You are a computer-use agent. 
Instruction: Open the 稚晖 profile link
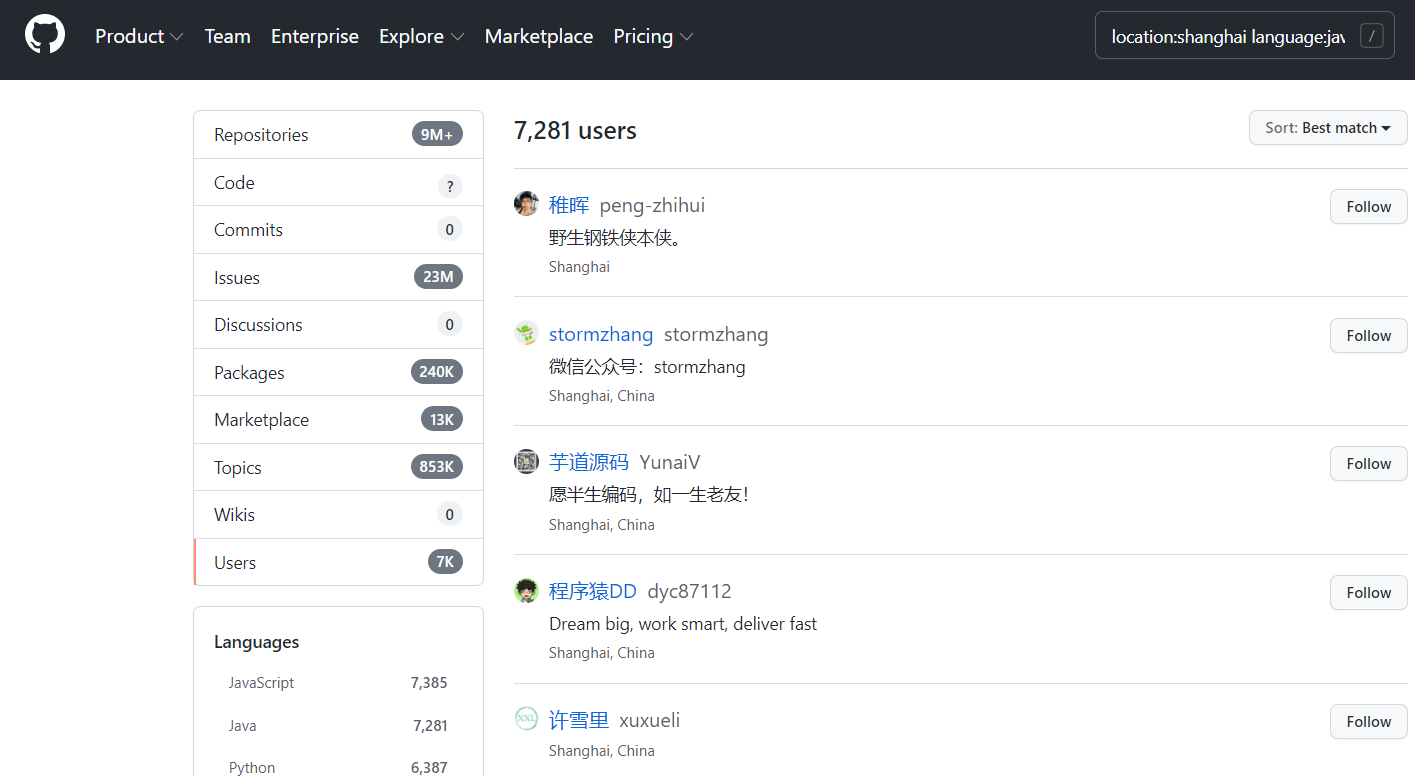pos(569,205)
